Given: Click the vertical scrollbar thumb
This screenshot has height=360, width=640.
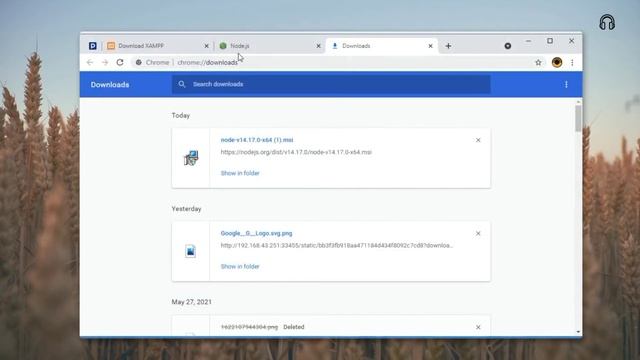Looking at the screenshot, I should tap(578, 118).
